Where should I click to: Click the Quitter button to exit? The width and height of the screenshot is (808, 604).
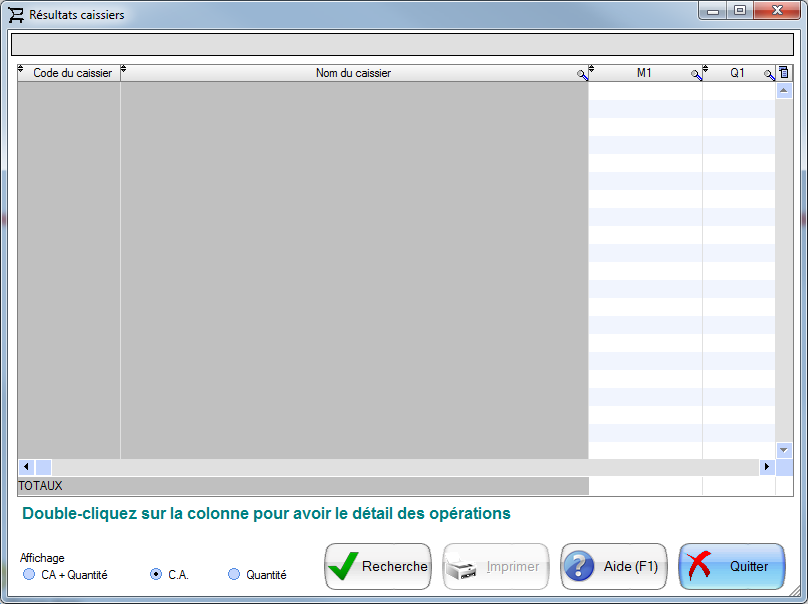pos(731,566)
